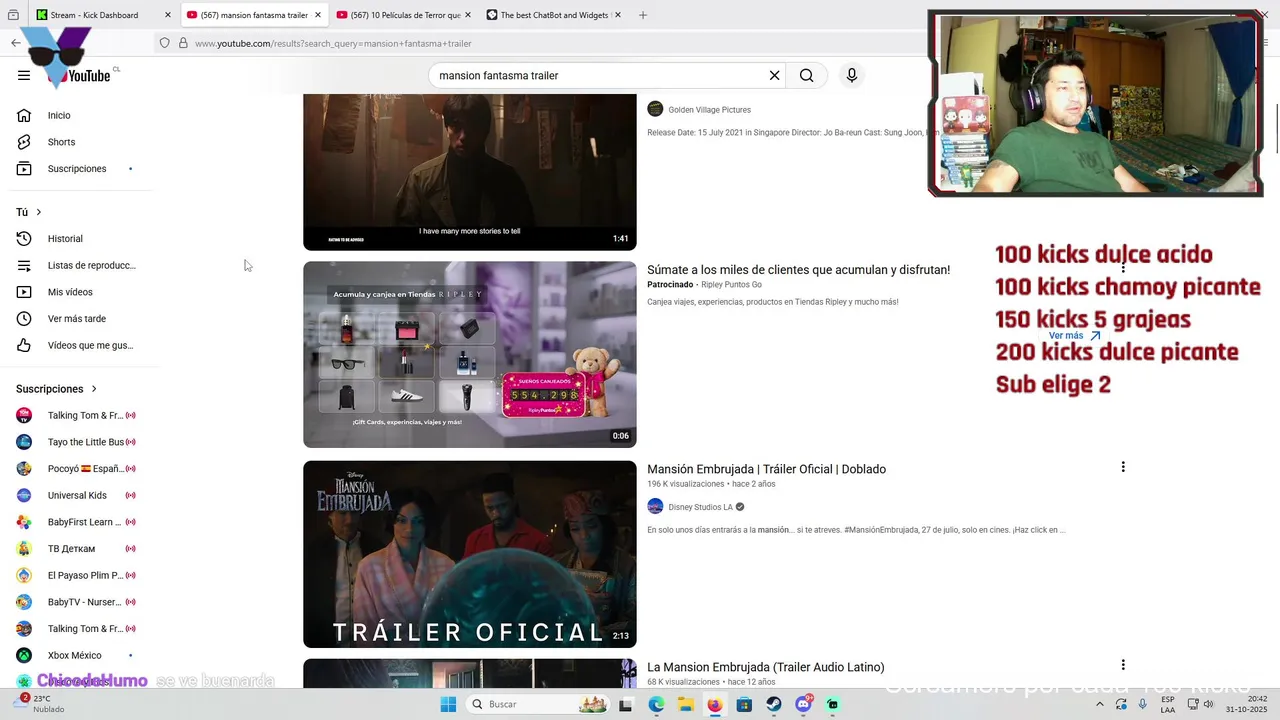
Task: Click the Windows taskbar Buscar search box
Action: 538,704
